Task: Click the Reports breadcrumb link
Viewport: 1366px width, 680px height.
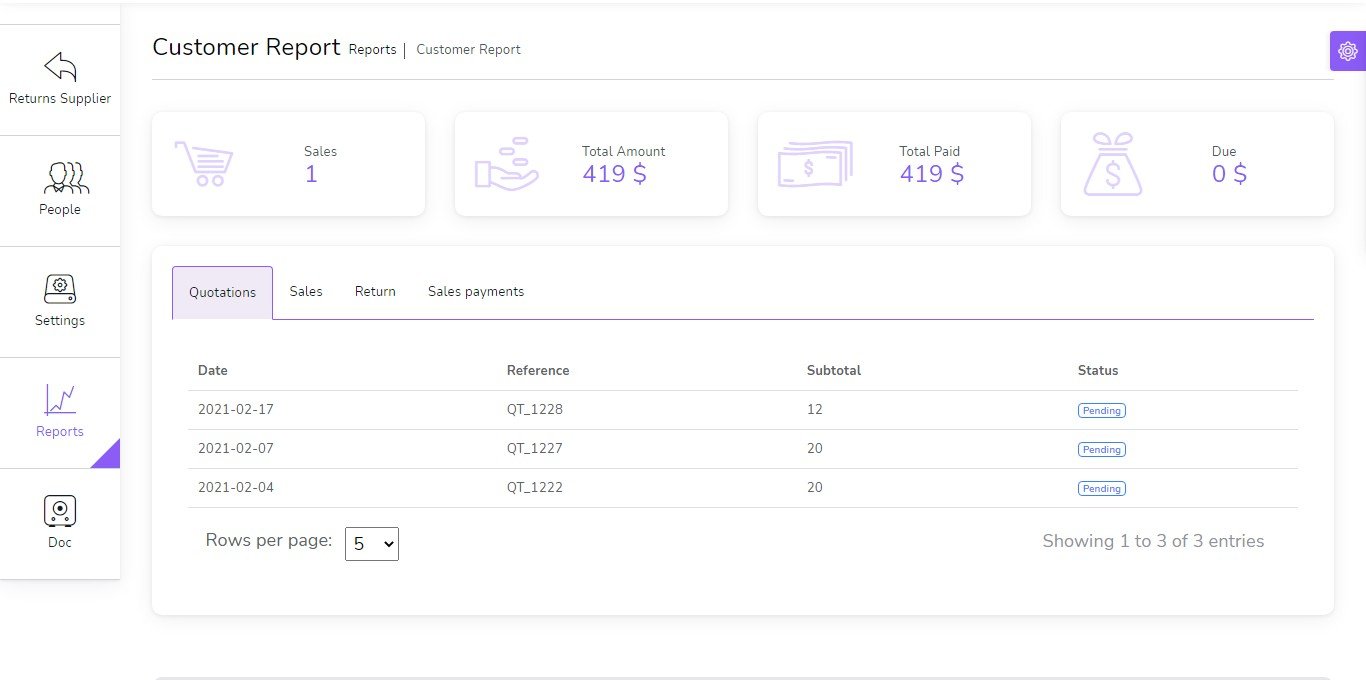Action: coord(372,50)
